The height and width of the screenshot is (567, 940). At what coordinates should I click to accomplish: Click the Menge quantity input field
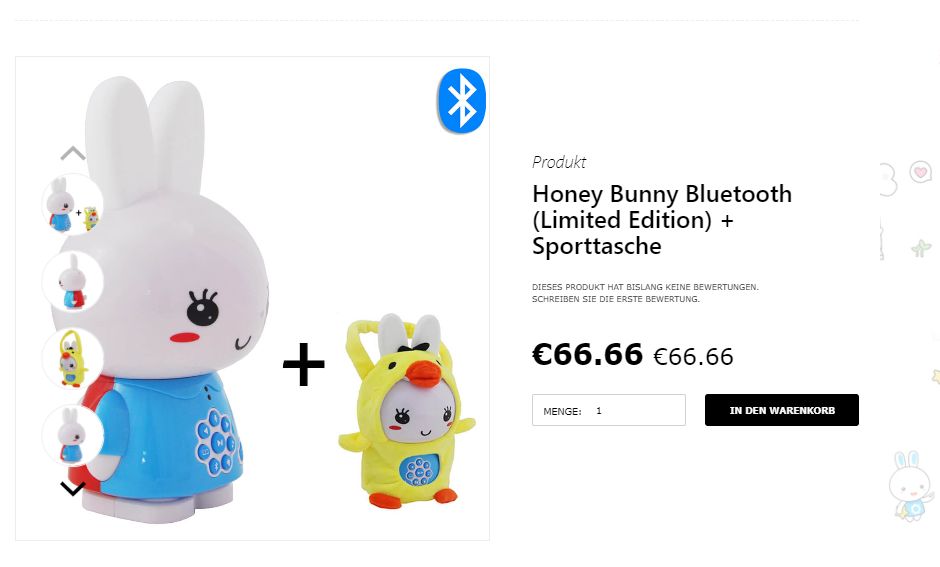point(608,410)
